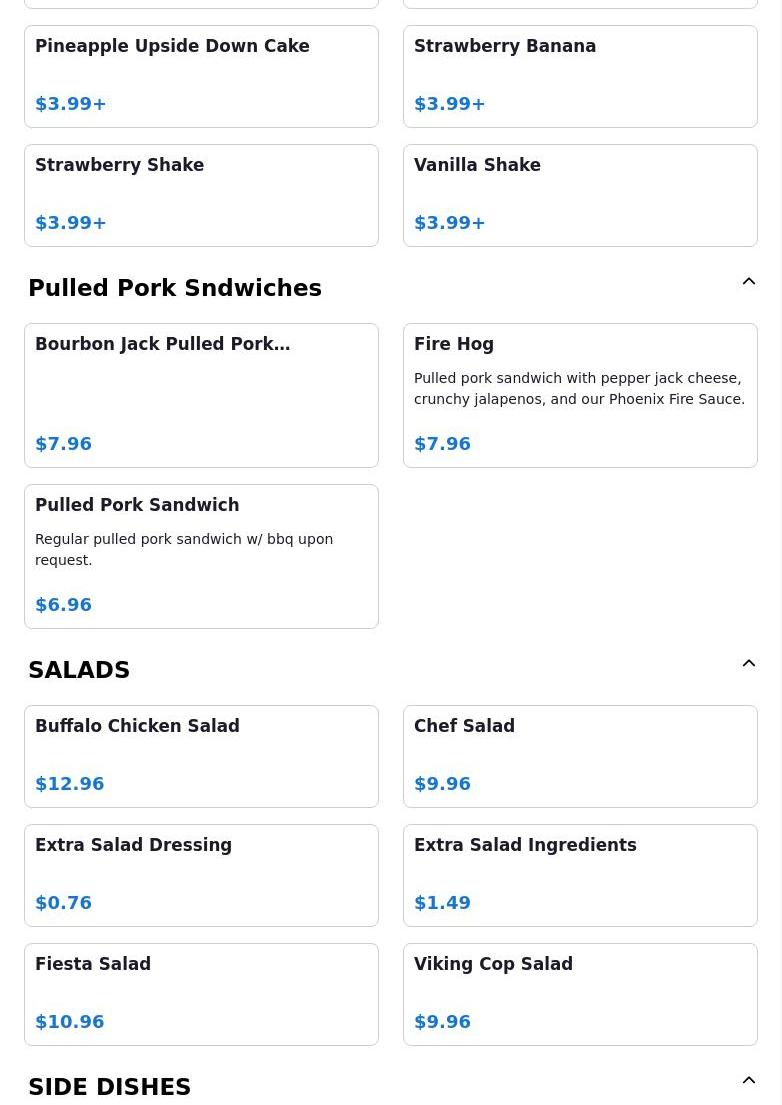
Task: Choose the Viking Cop Salad card
Action: (581, 995)
